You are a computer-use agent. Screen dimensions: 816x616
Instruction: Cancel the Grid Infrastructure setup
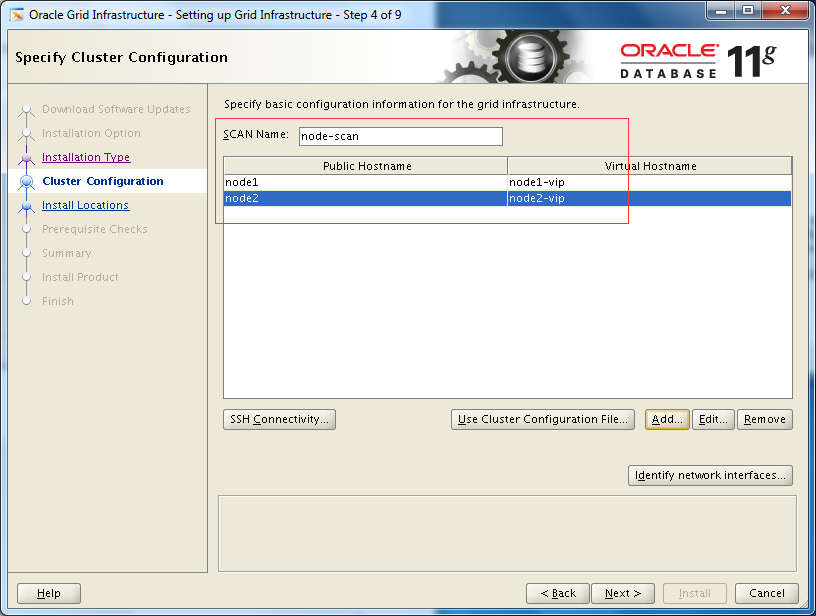767,593
